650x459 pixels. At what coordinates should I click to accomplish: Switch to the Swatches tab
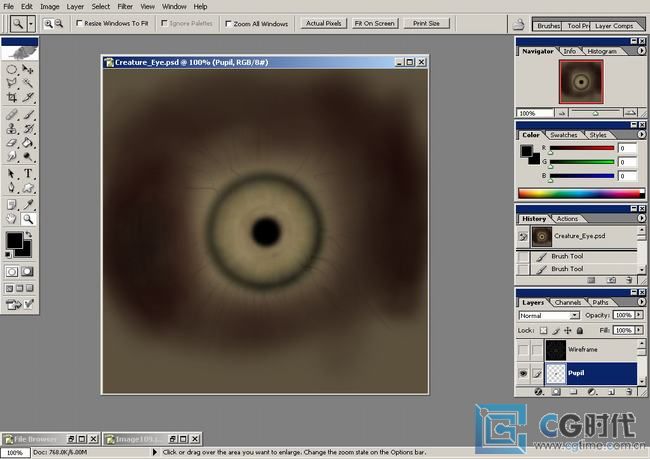point(564,135)
